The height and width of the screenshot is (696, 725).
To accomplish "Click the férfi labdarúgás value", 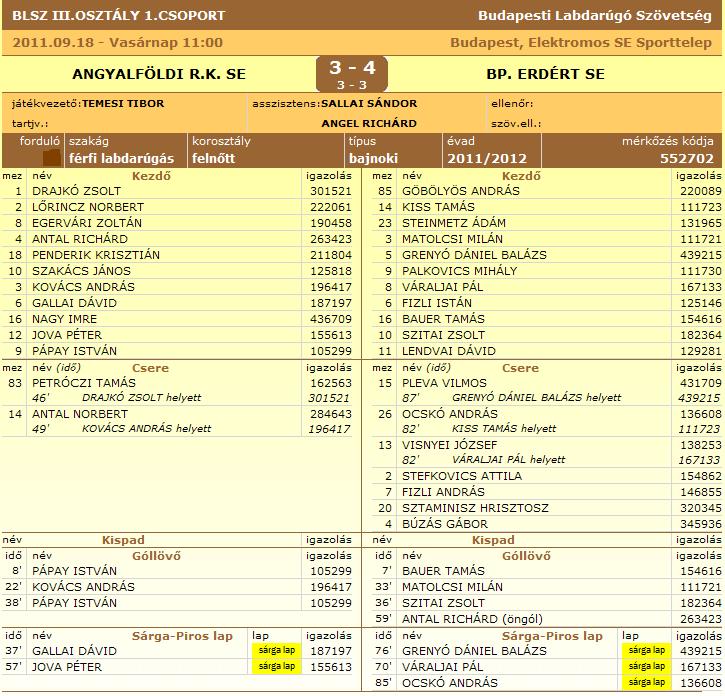I will click(x=122, y=159).
